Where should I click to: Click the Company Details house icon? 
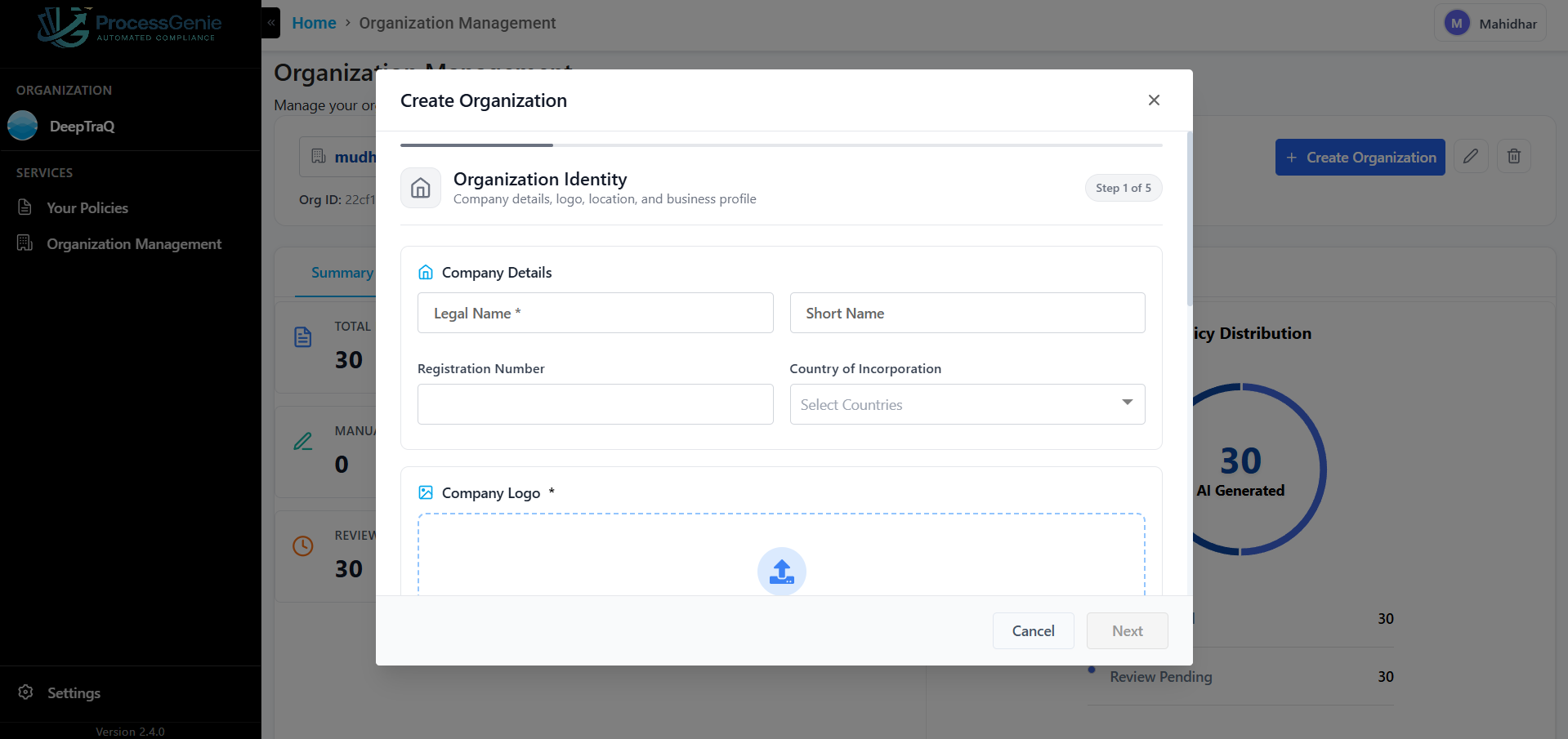tap(426, 273)
